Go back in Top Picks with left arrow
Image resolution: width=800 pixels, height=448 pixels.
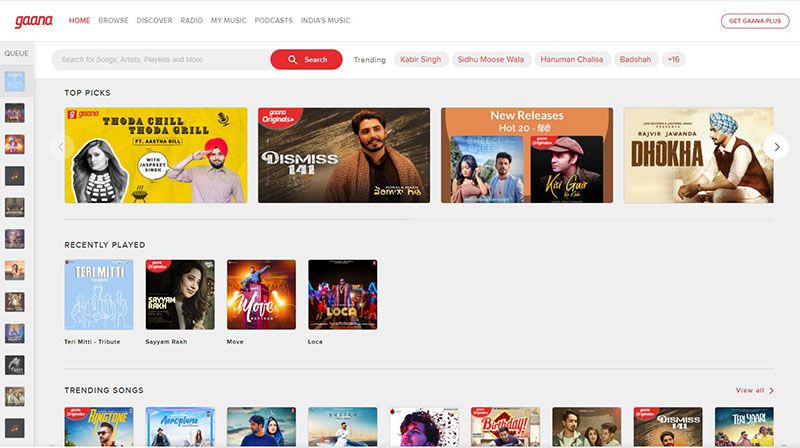point(61,147)
